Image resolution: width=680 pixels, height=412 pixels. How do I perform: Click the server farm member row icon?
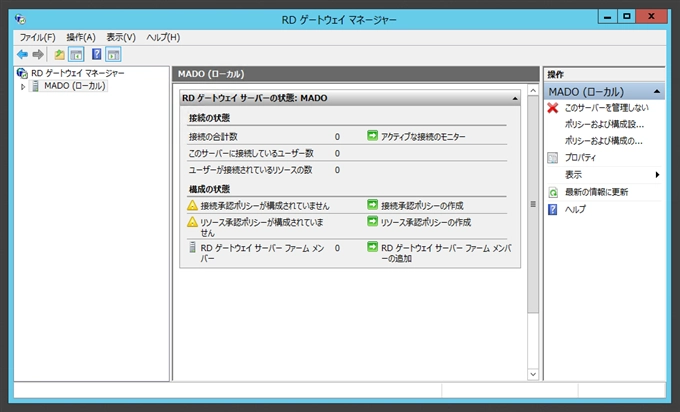click(192, 248)
